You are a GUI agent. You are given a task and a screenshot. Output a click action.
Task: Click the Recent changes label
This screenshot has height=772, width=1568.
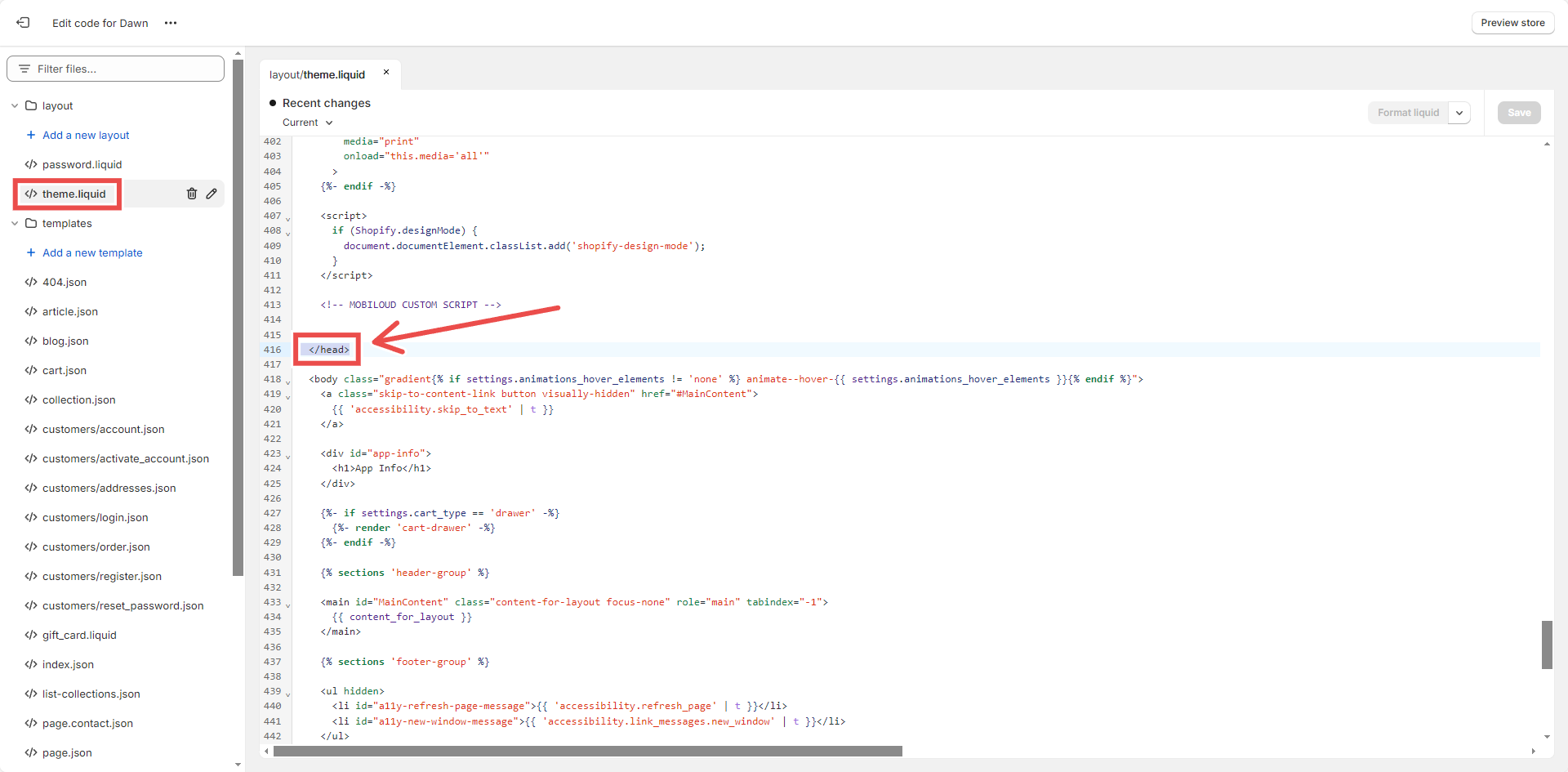(327, 103)
